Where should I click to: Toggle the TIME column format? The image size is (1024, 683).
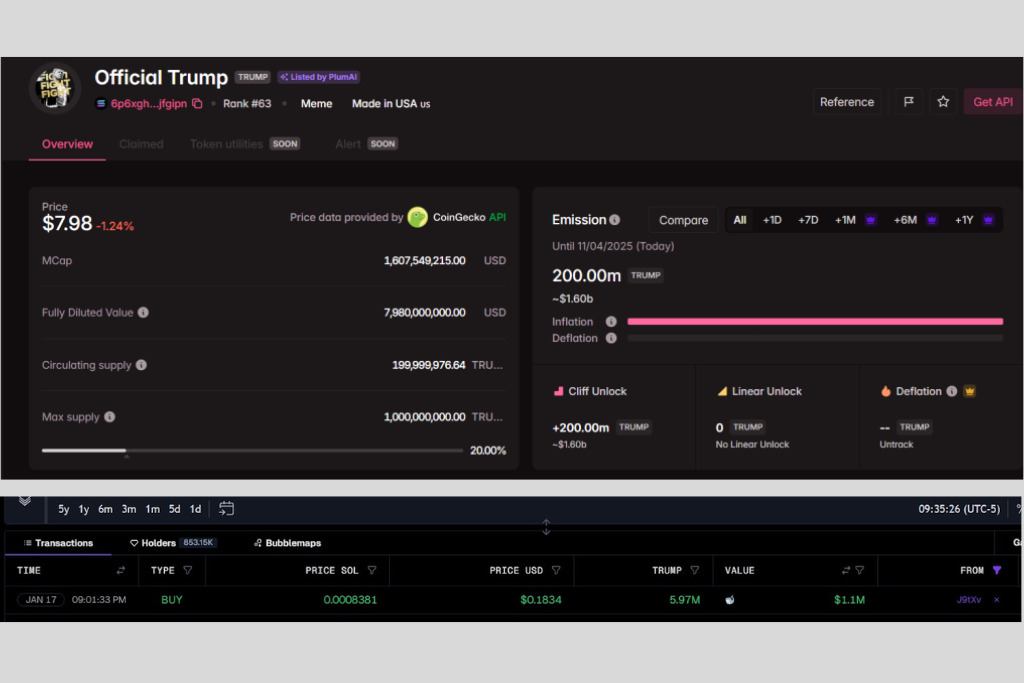121,570
